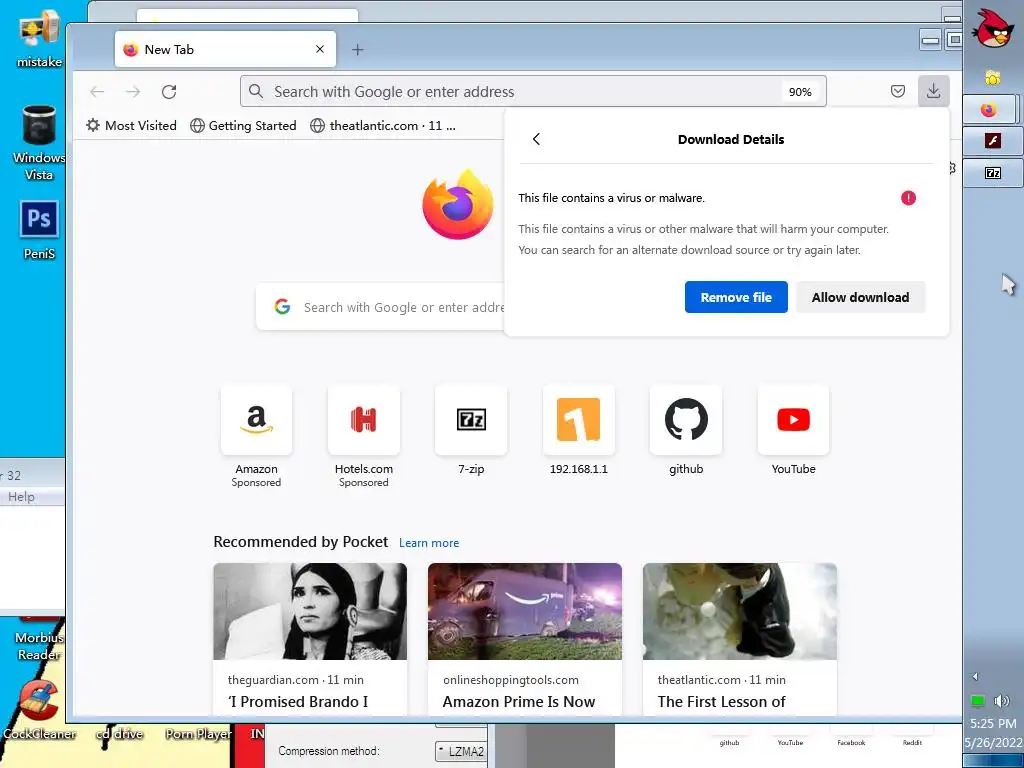
Task: Click 'The First Lesson of' headline
Action: pyautogui.click(x=722, y=701)
